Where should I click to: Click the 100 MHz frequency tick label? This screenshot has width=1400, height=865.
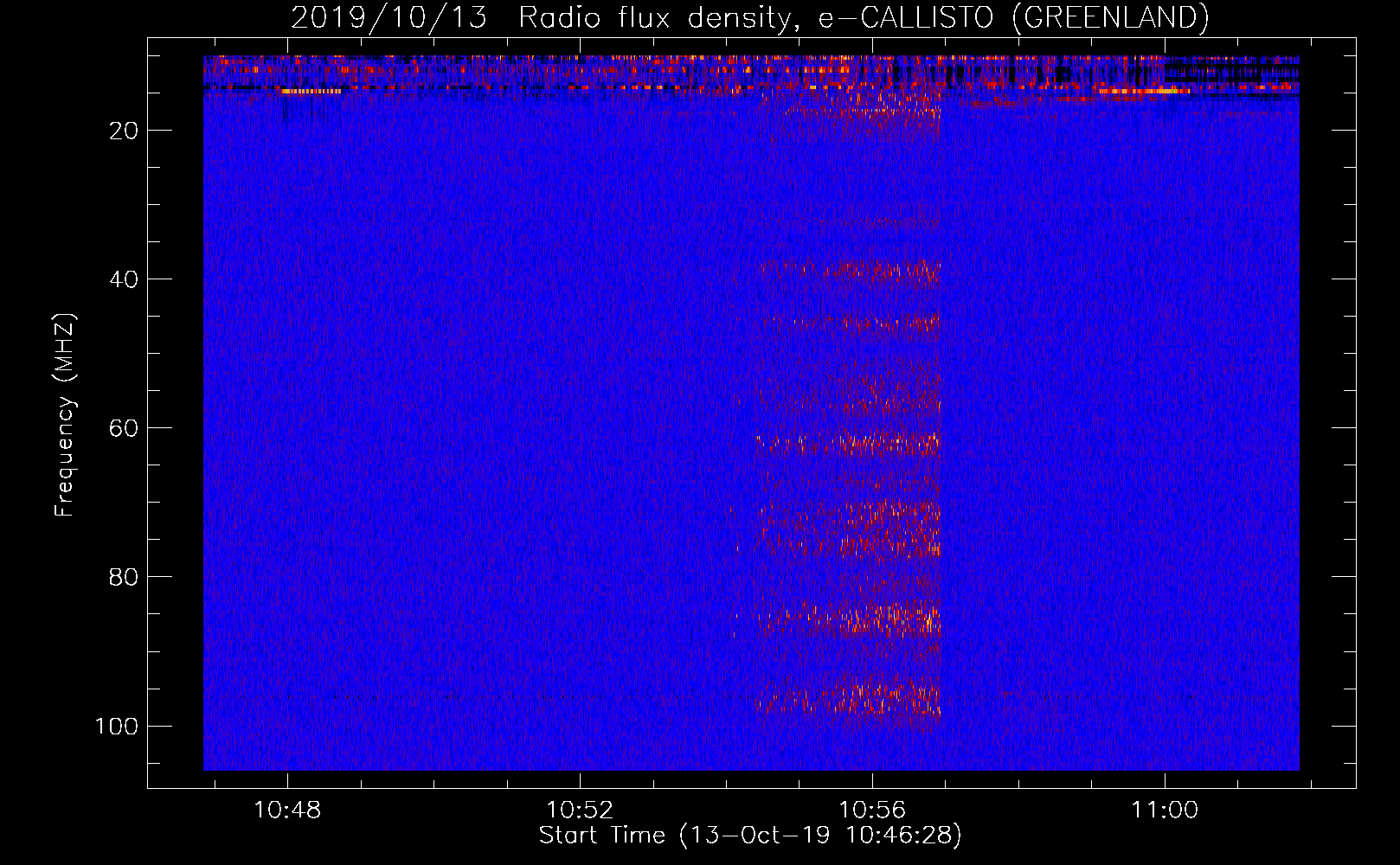[117, 726]
